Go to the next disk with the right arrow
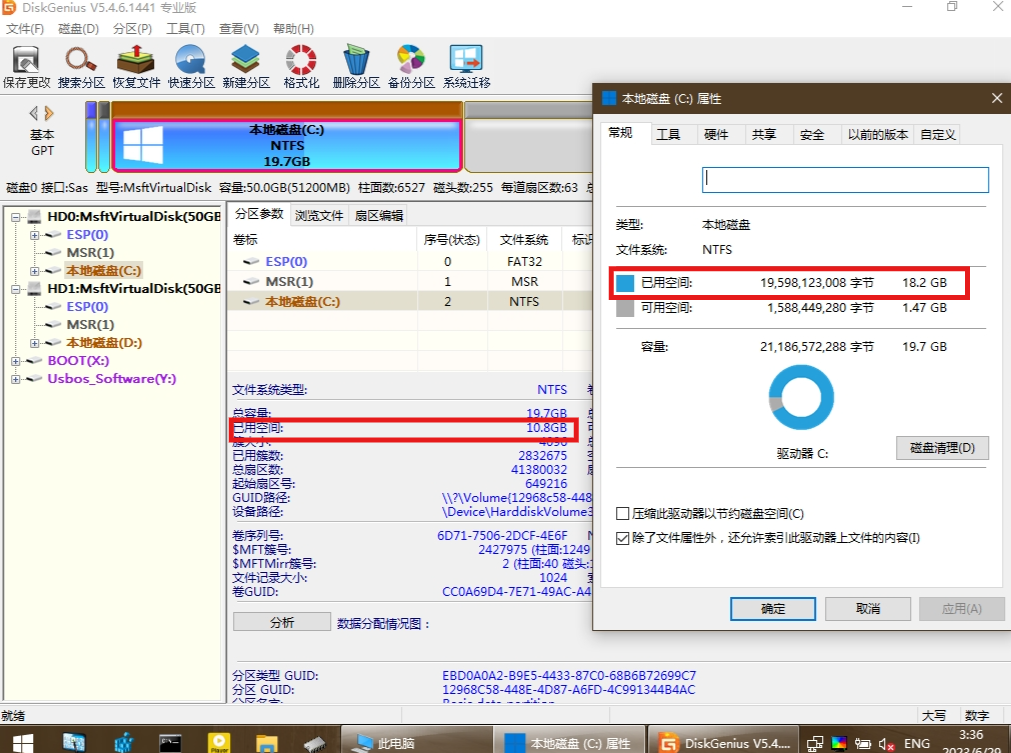The height and width of the screenshot is (753, 1011). click(x=49, y=113)
